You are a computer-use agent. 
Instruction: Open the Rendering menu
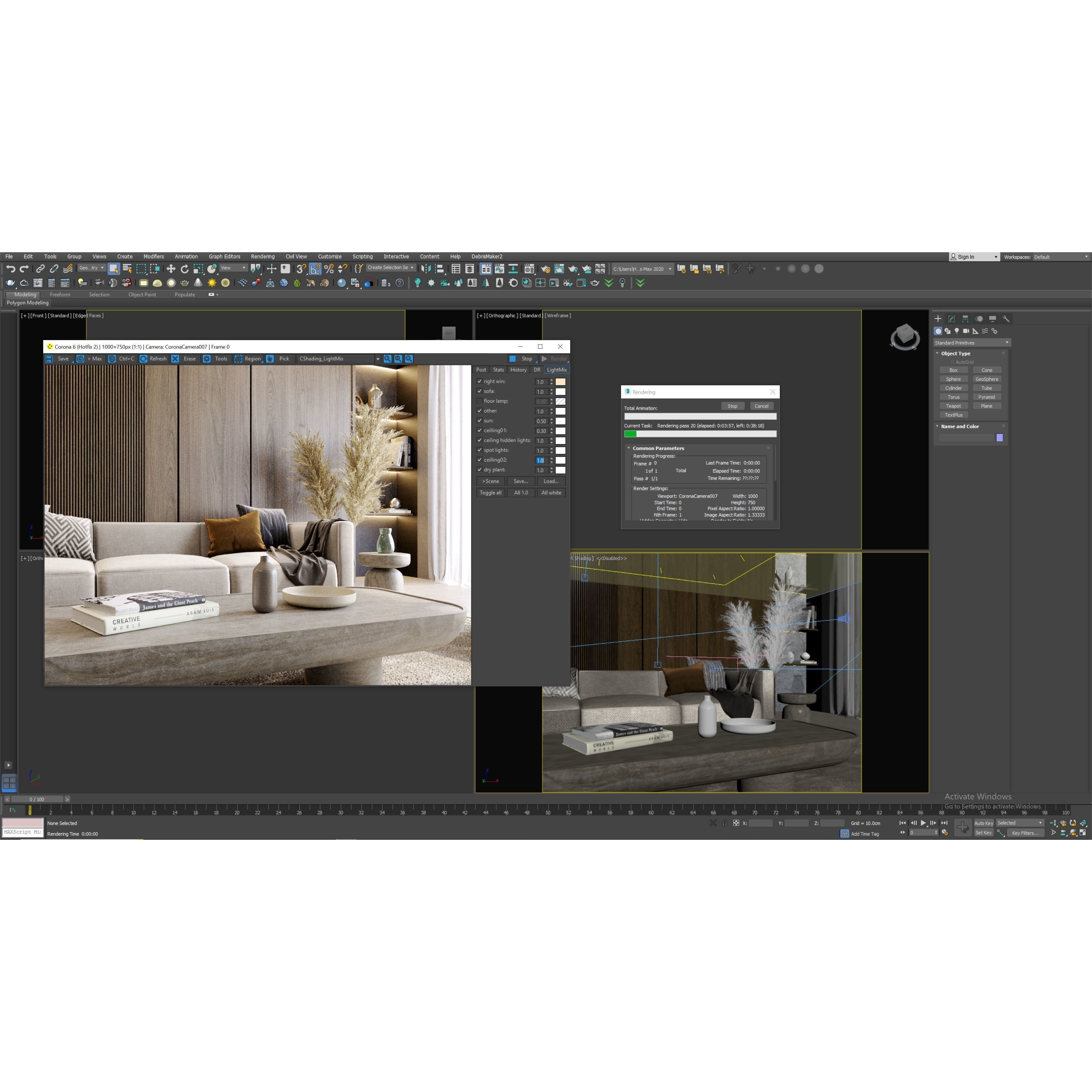pos(262,256)
